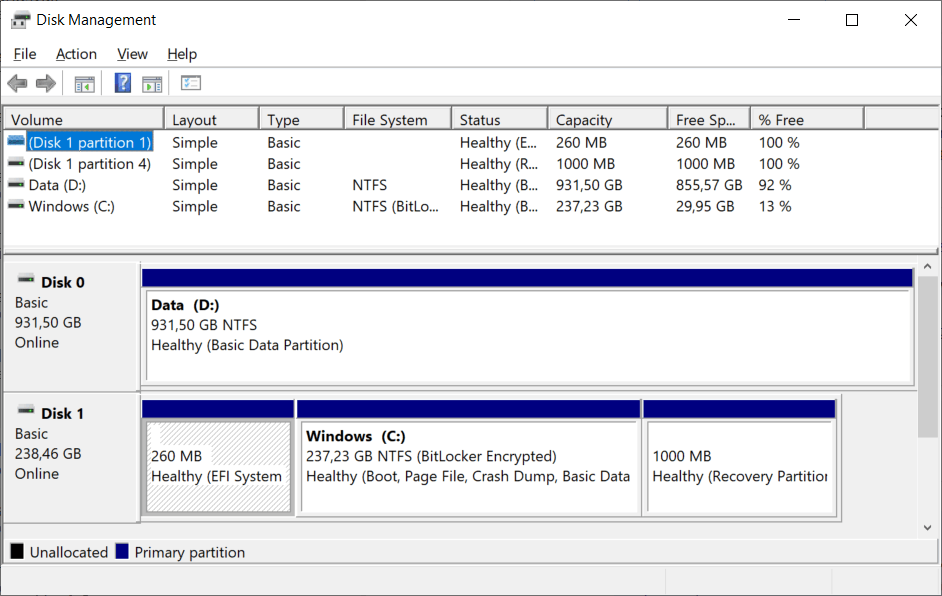Click the volume icon beside Data (D:) row
This screenshot has width=942, height=596.
tap(16, 184)
